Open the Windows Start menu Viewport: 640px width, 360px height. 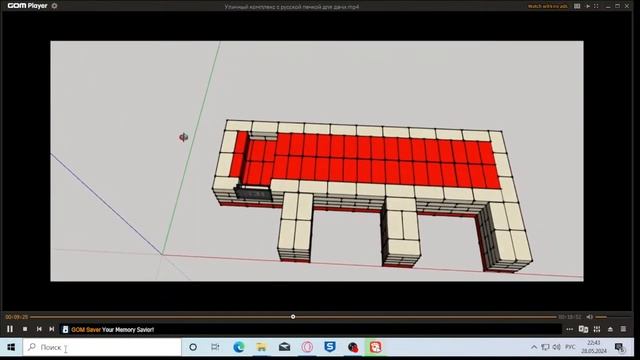click(11, 347)
